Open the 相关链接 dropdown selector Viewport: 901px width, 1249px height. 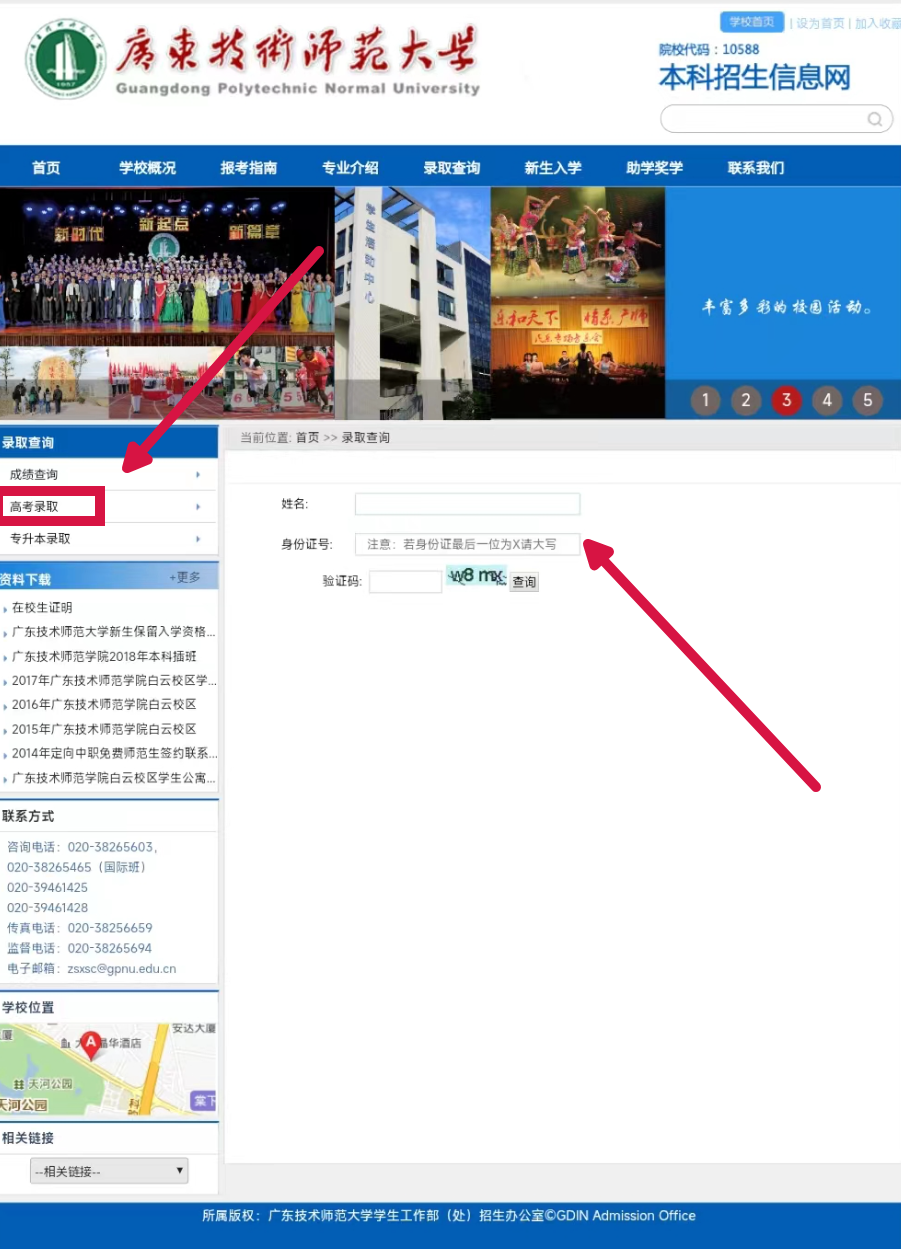coord(107,1170)
